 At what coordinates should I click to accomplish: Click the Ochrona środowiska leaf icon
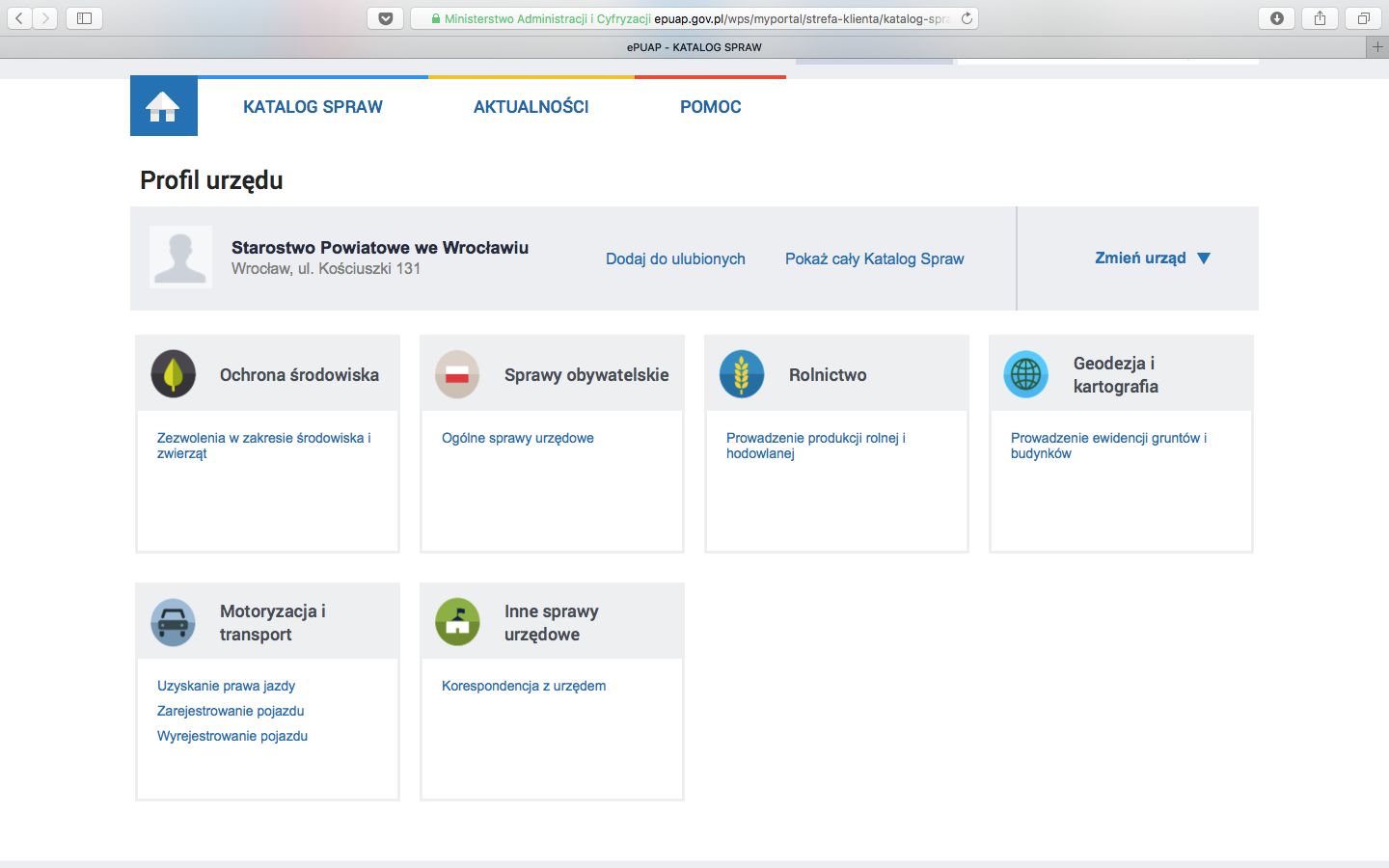[174, 374]
